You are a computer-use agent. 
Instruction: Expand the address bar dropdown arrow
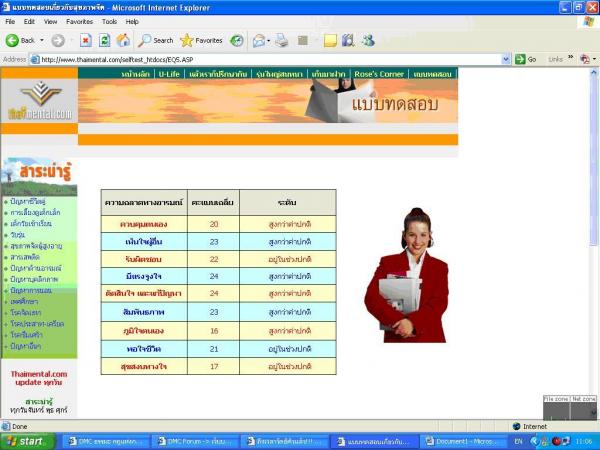tap(505, 59)
